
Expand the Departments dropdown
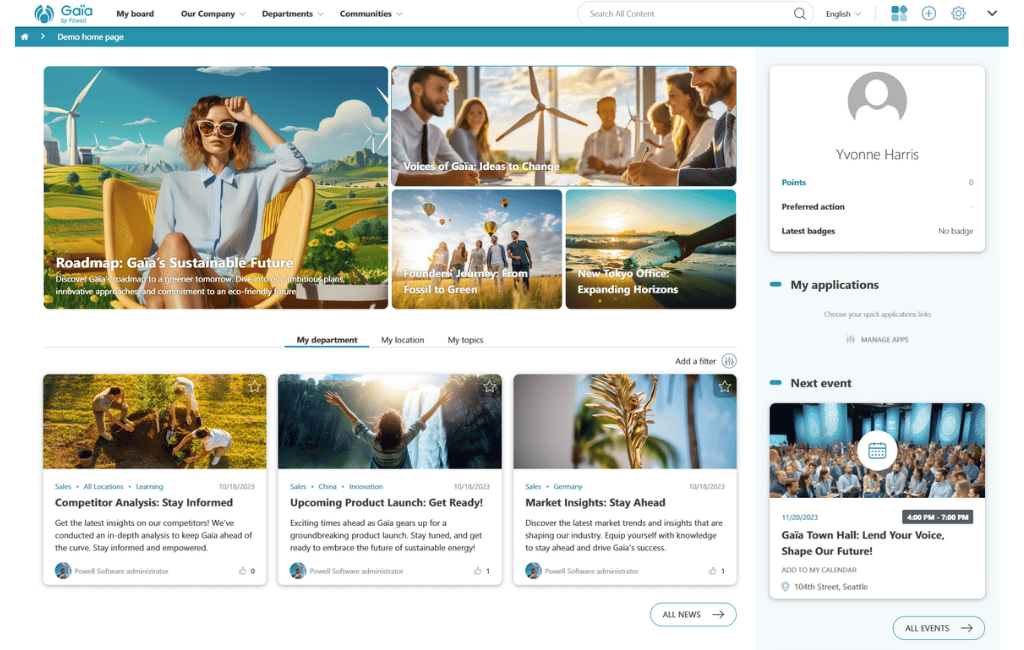click(293, 14)
